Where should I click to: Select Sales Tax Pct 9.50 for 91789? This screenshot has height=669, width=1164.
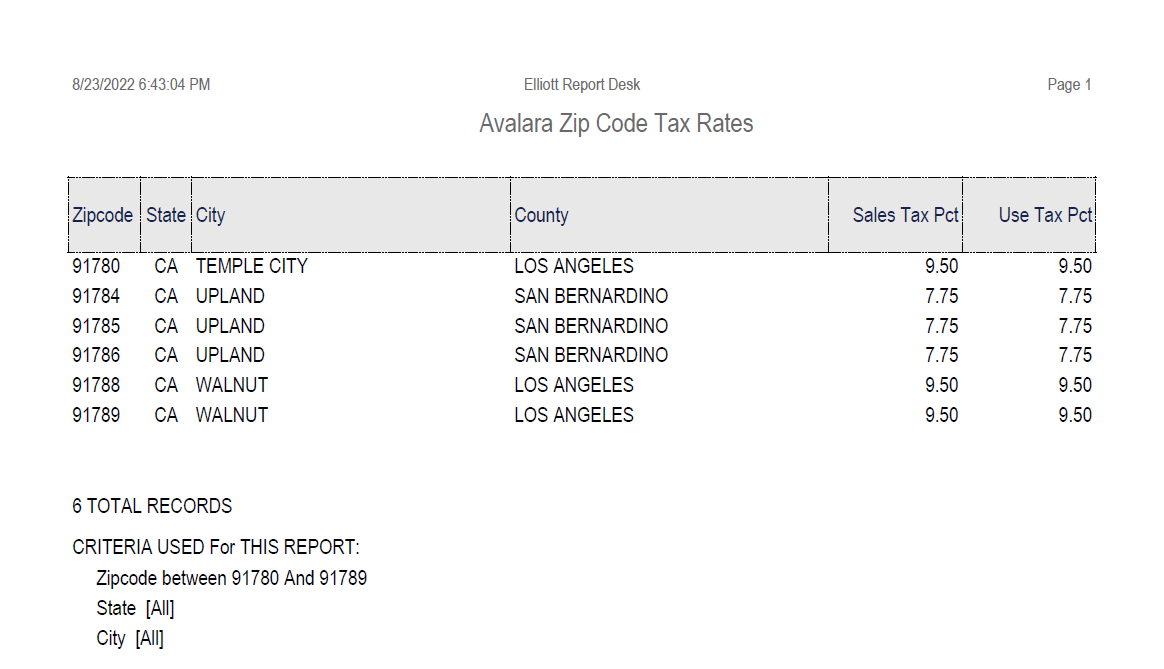(941, 415)
